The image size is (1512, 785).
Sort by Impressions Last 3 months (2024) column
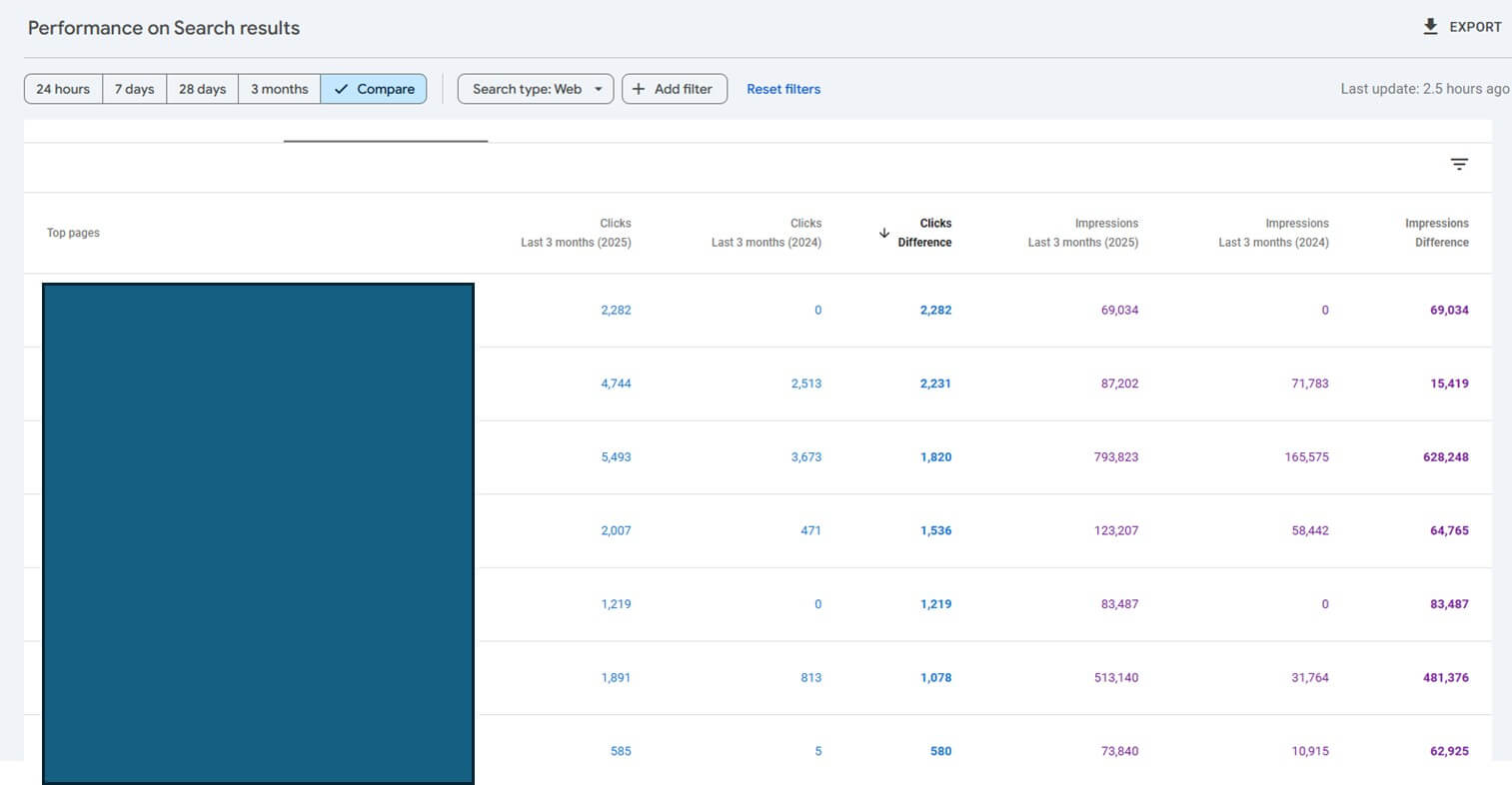(x=1273, y=233)
